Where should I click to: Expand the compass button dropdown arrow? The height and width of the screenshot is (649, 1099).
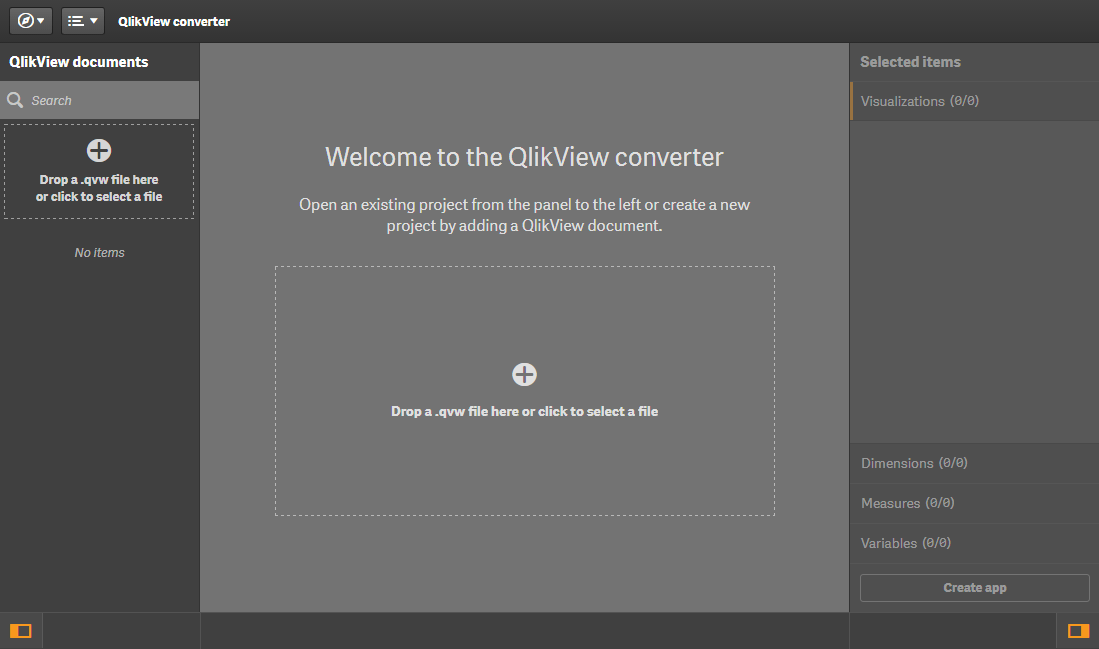pyautogui.click(x=41, y=20)
